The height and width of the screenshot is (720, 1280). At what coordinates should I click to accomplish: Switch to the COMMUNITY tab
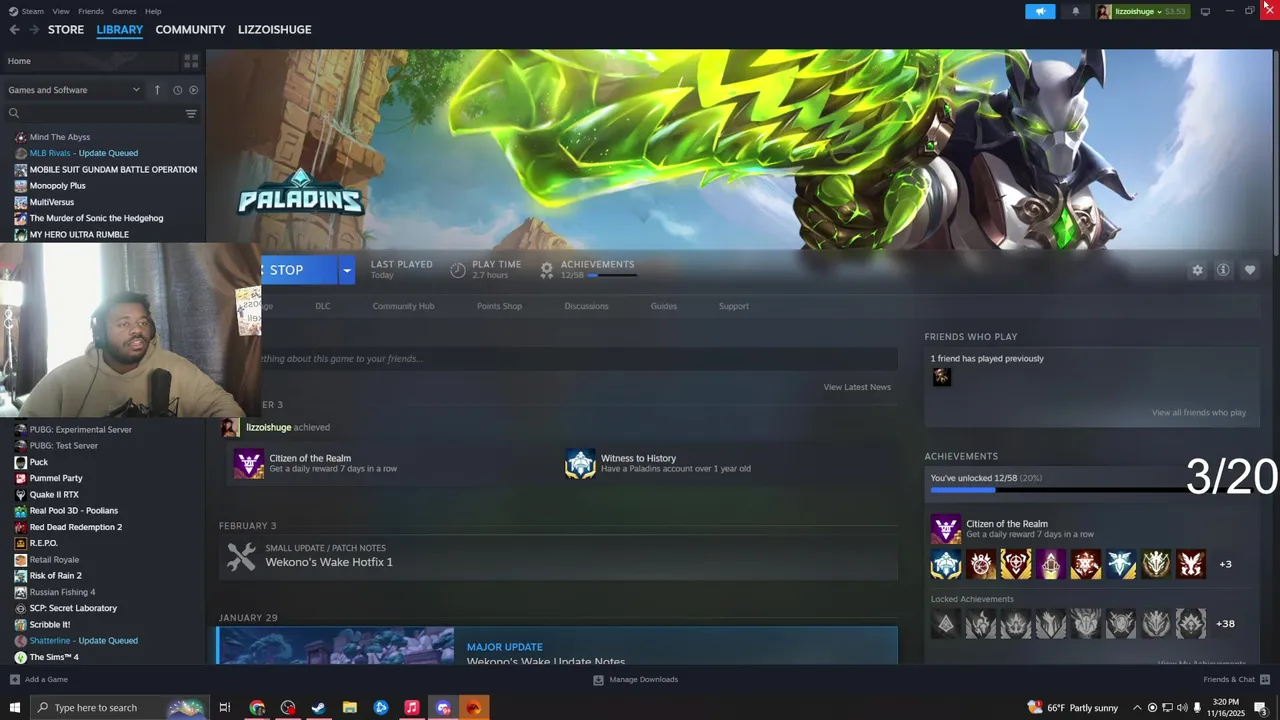pyautogui.click(x=190, y=30)
